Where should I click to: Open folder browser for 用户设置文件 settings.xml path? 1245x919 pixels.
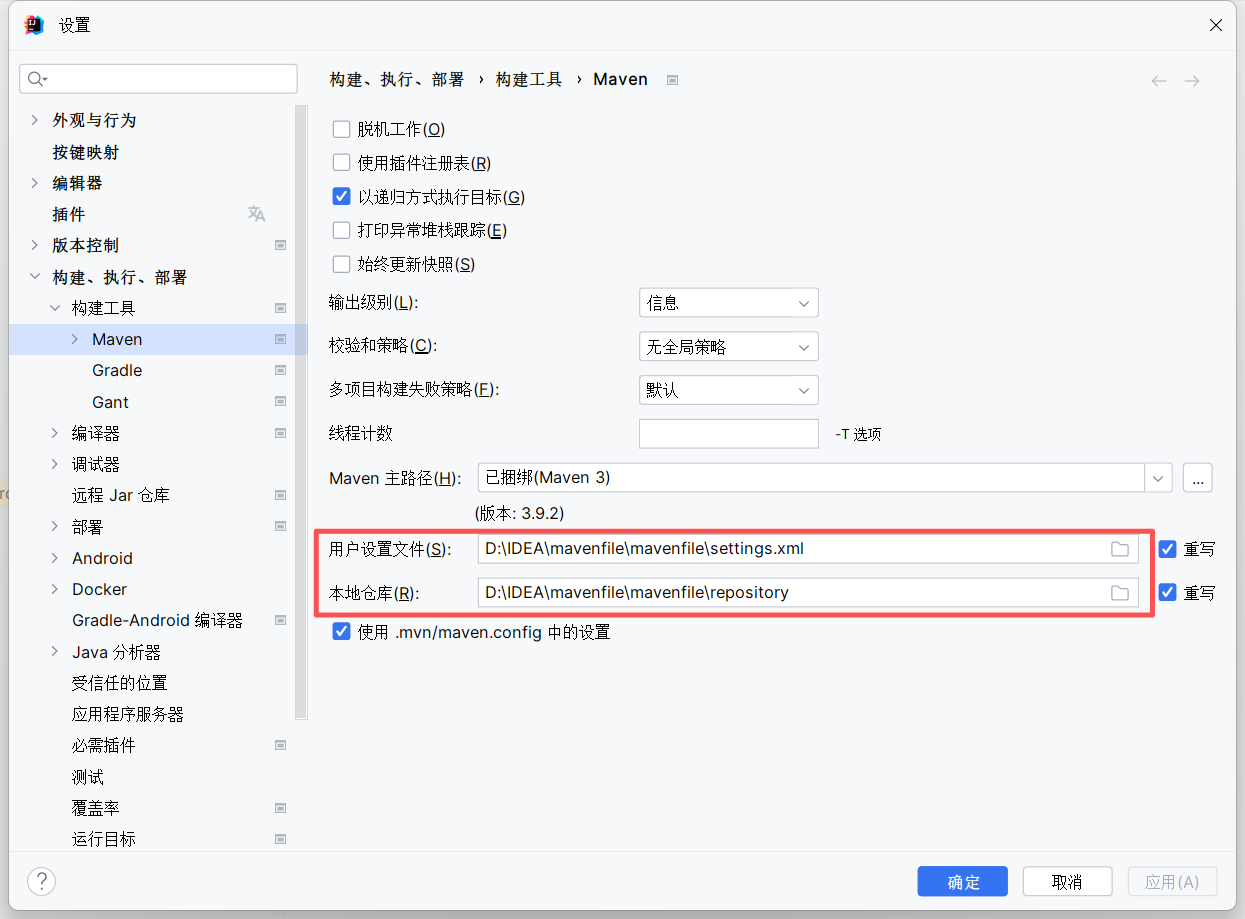[x=1119, y=548]
